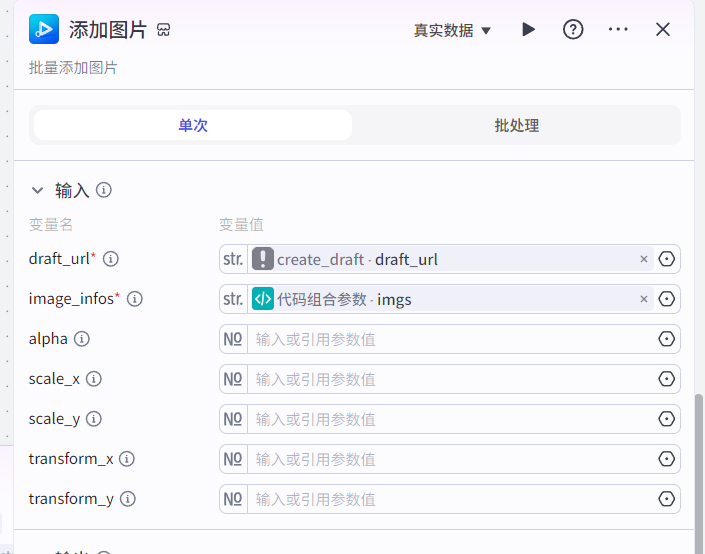The image size is (705, 554).
Task: Select the 单次 tab
Action: [x=193, y=125]
